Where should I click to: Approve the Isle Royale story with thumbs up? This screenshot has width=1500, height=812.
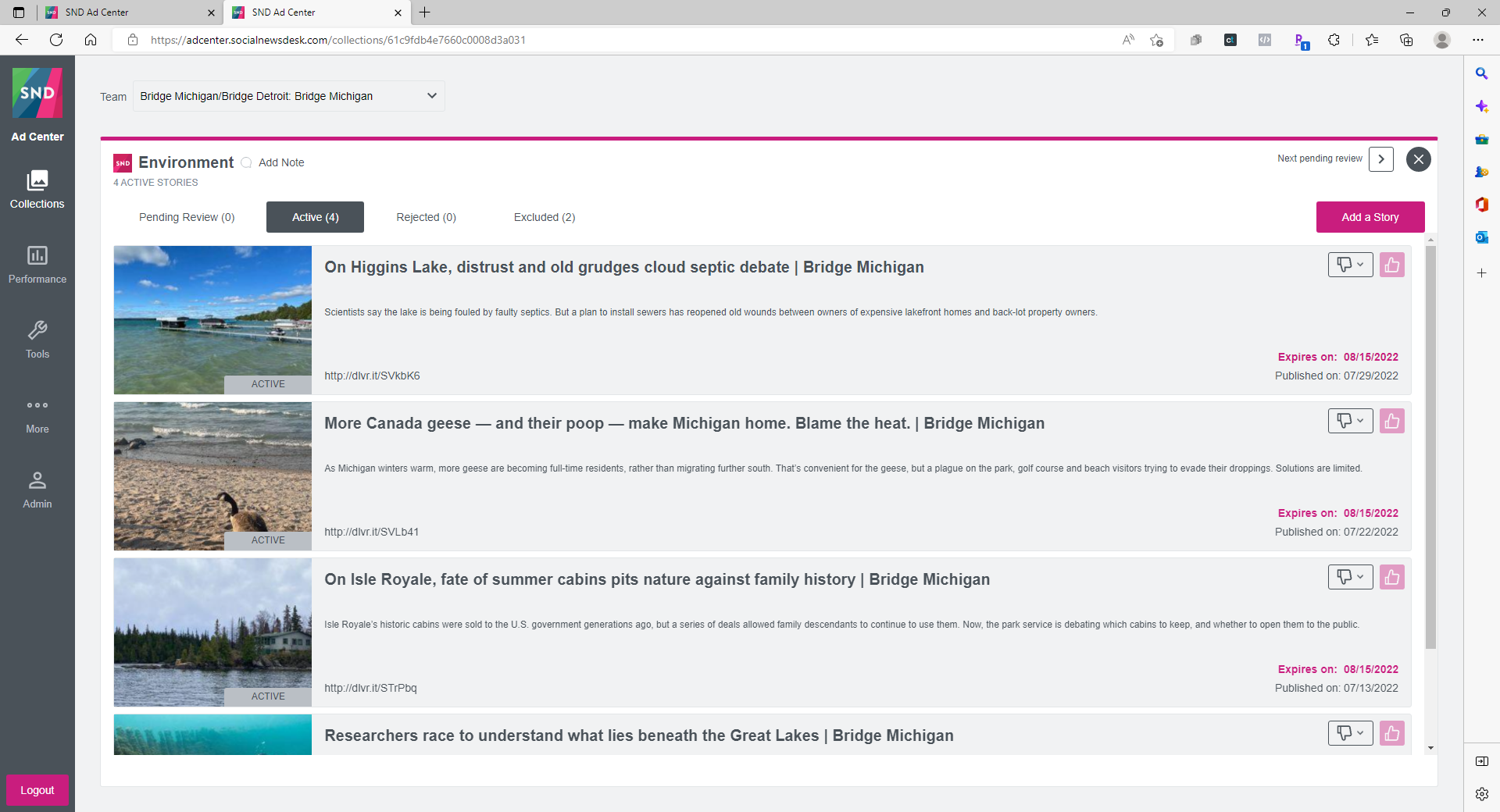(x=1391, y=577)
